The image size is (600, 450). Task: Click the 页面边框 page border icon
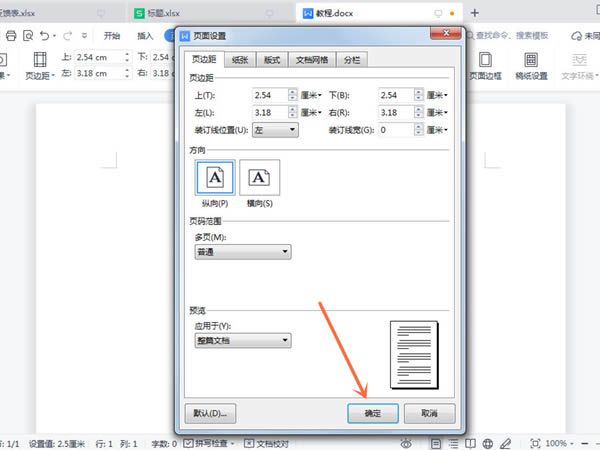click(485, 65)
